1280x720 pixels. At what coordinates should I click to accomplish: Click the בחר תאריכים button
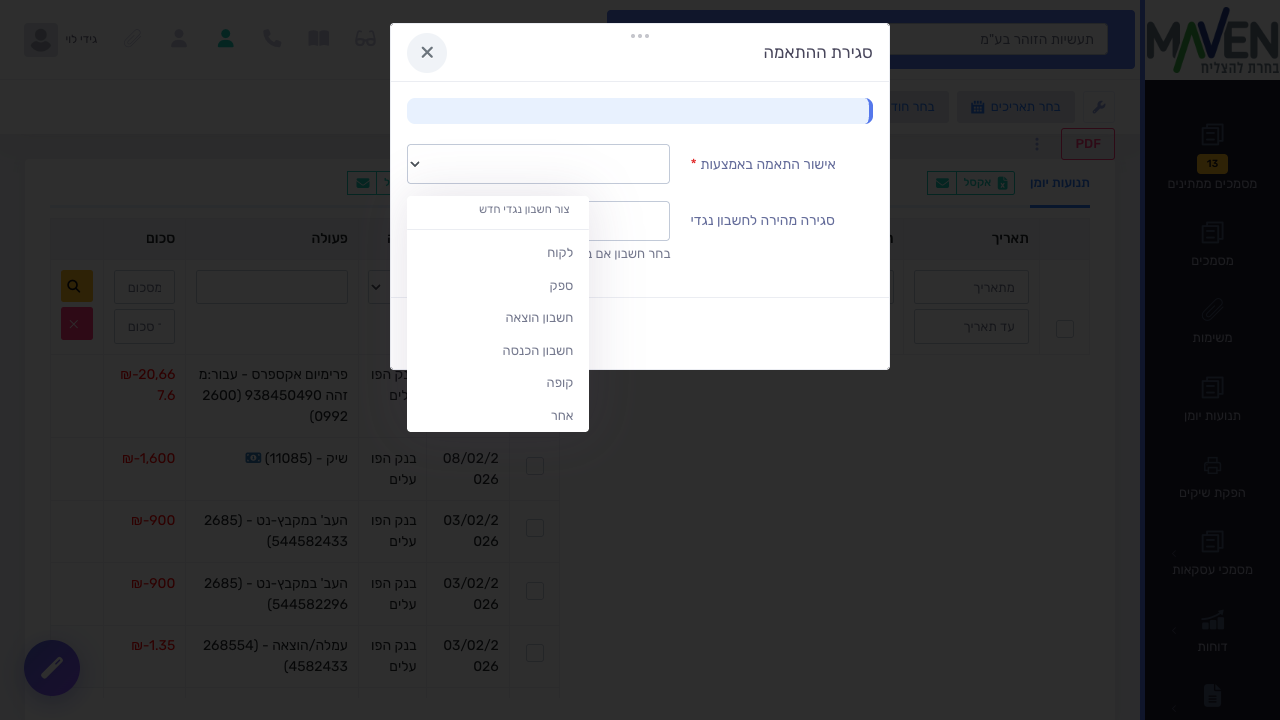[1016, 107]
